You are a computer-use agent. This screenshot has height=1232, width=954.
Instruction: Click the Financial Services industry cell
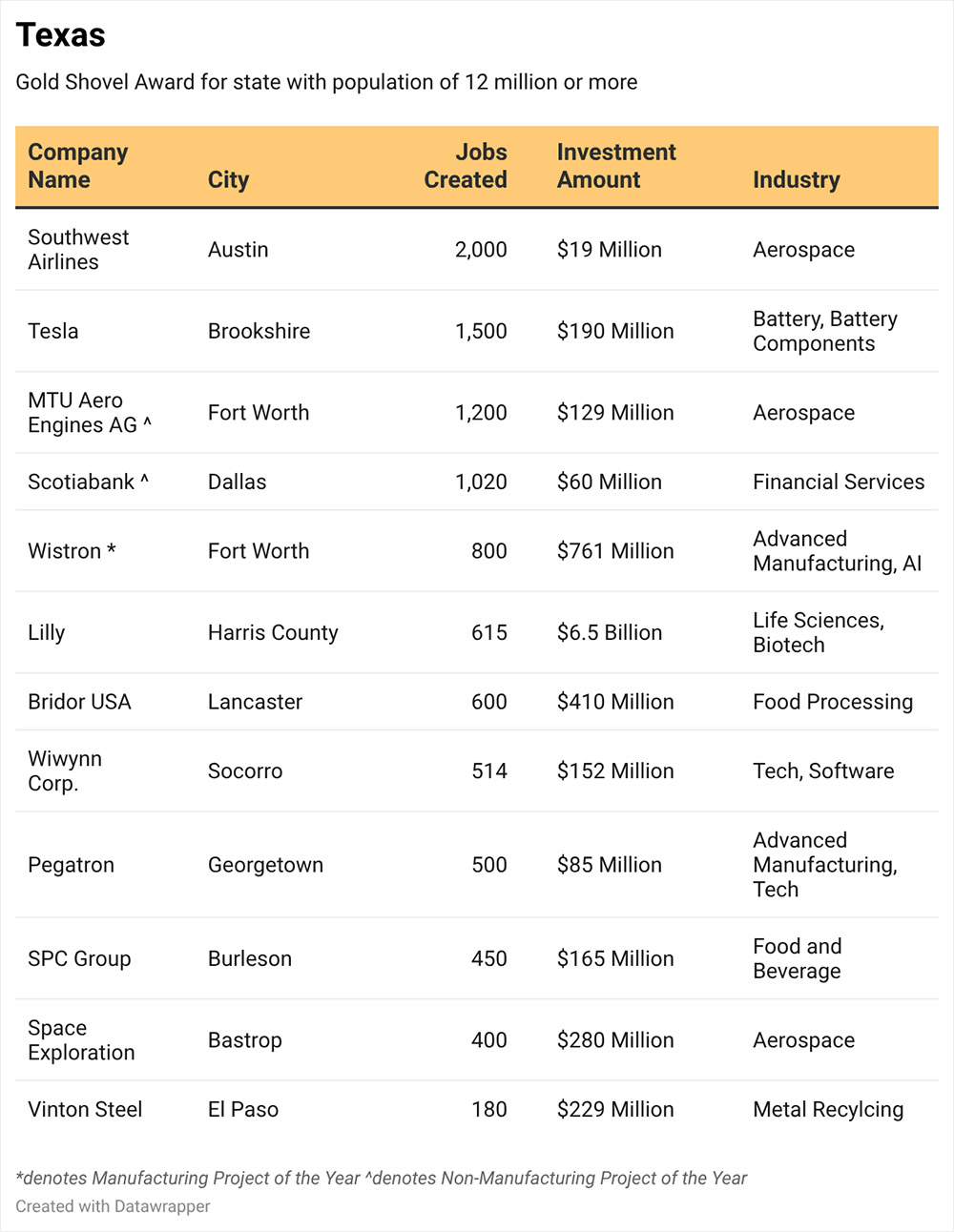(x=839, y=482)
